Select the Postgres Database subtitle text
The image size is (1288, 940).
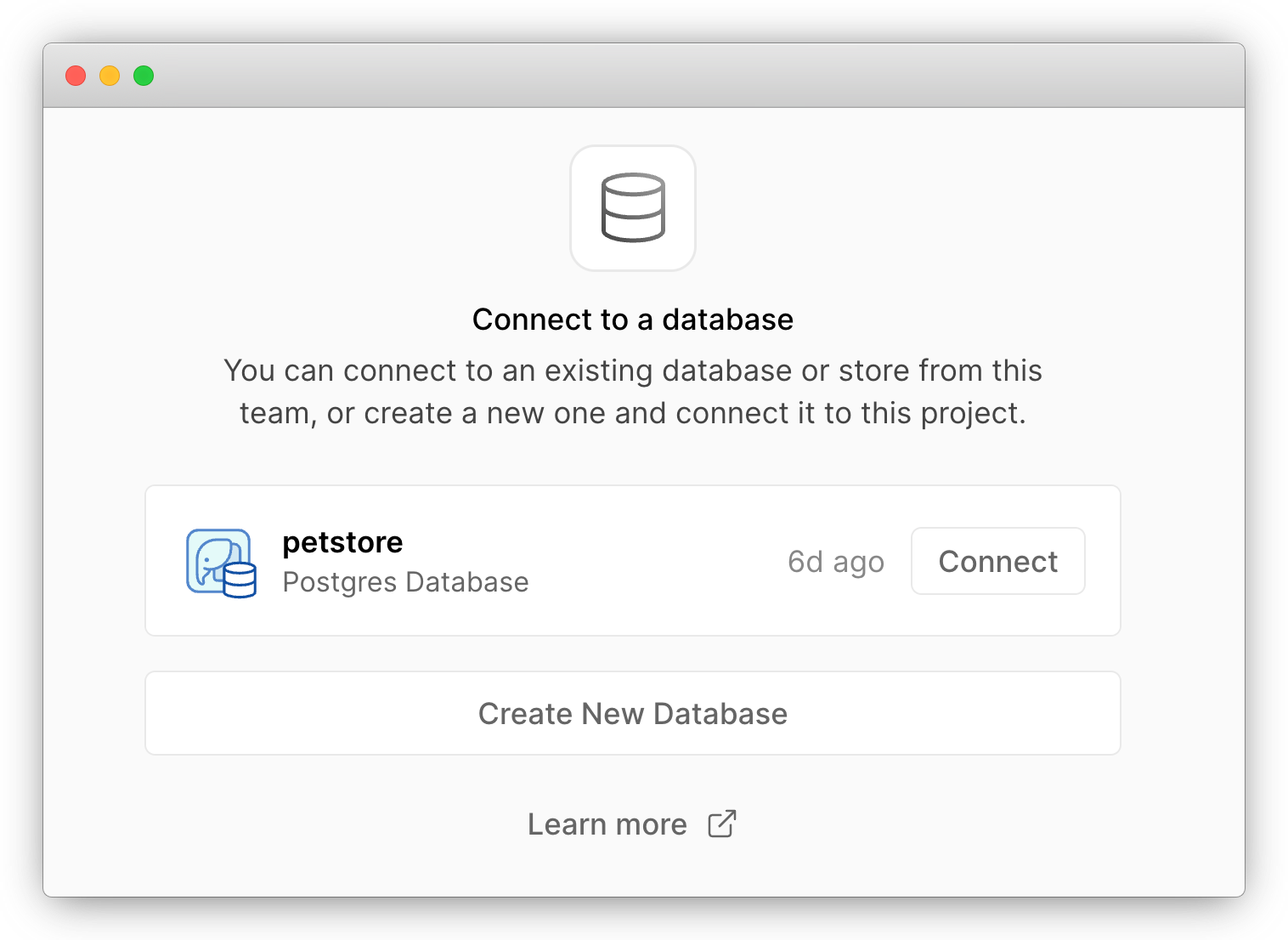[x=405, y=582]
